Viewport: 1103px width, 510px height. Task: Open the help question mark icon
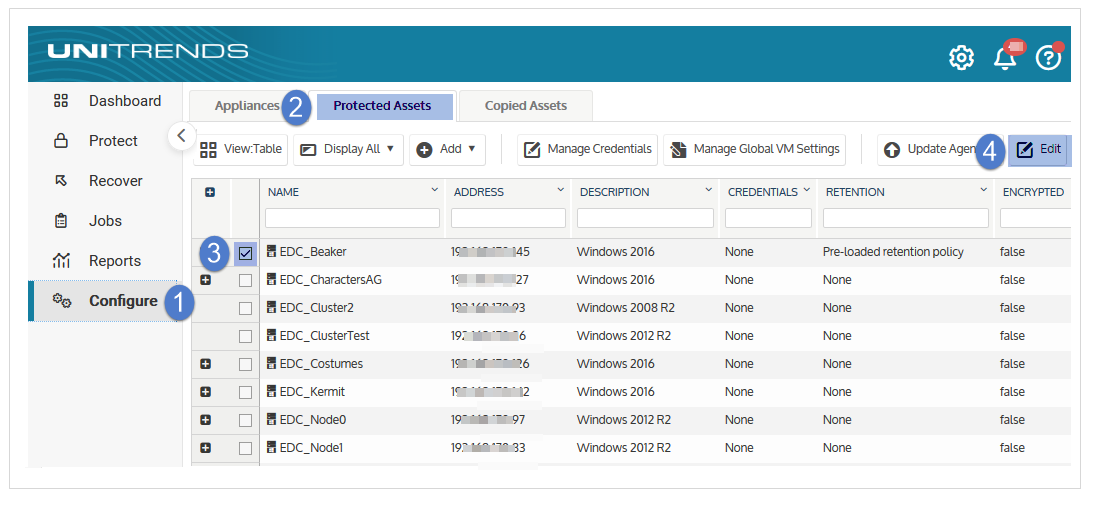[x=1048, y=58]
